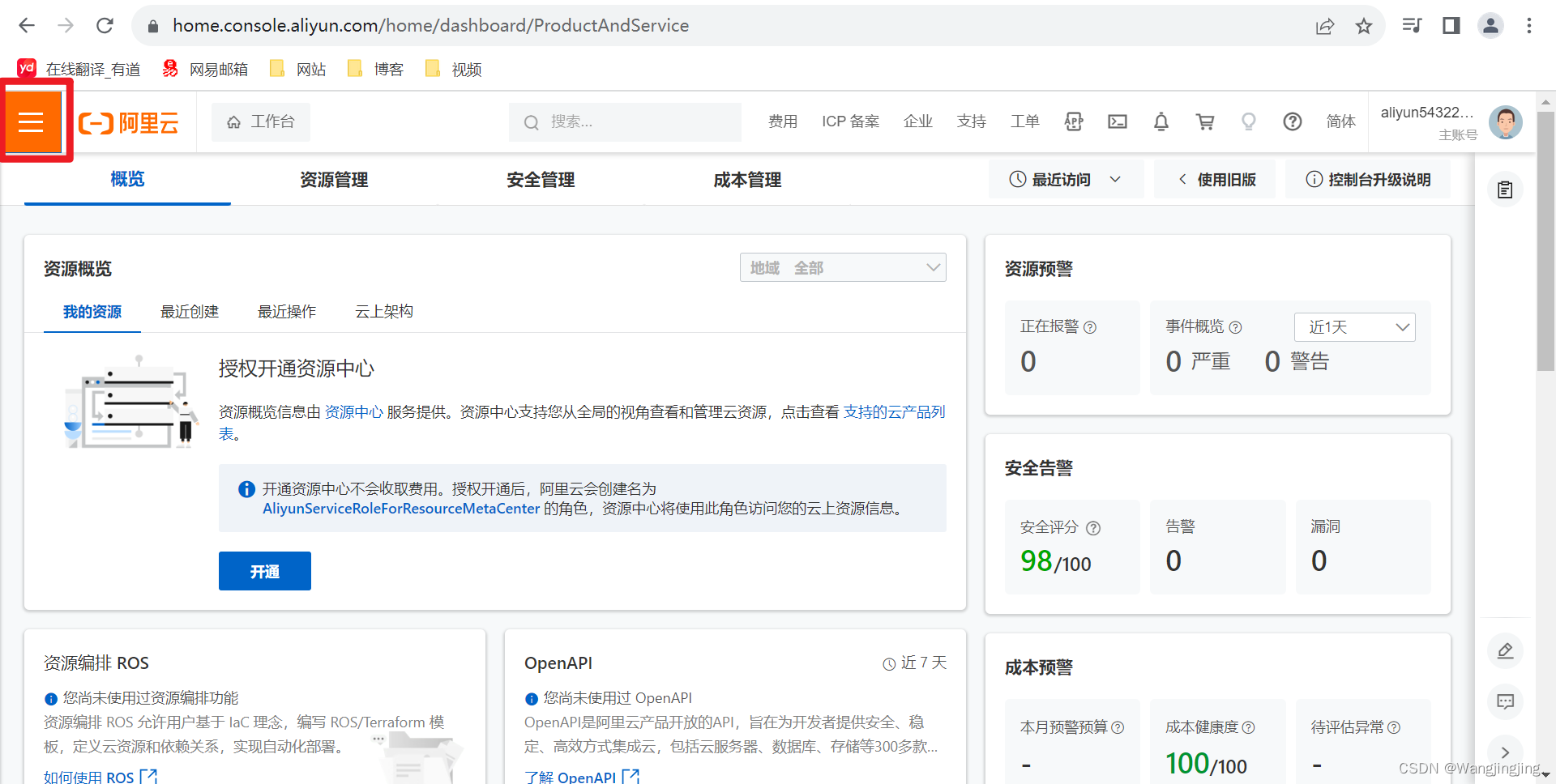Viewport: 1556px width, 784px height.
Task: Open the chat feedback icon in right sidebar
Action: tap(1506, 701)
